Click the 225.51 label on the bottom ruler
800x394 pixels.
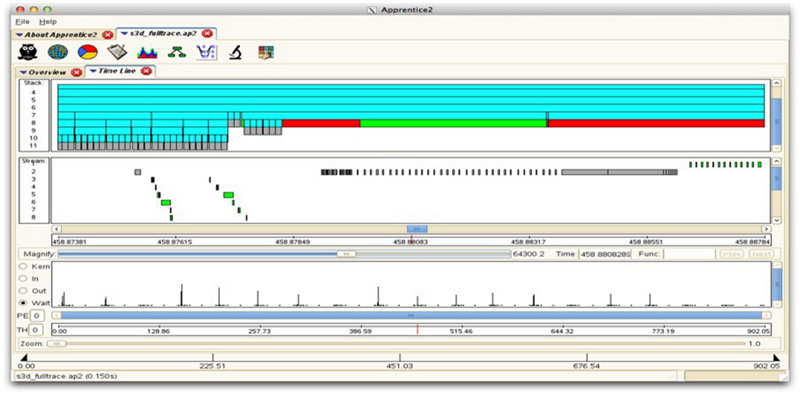pos(213,366)
